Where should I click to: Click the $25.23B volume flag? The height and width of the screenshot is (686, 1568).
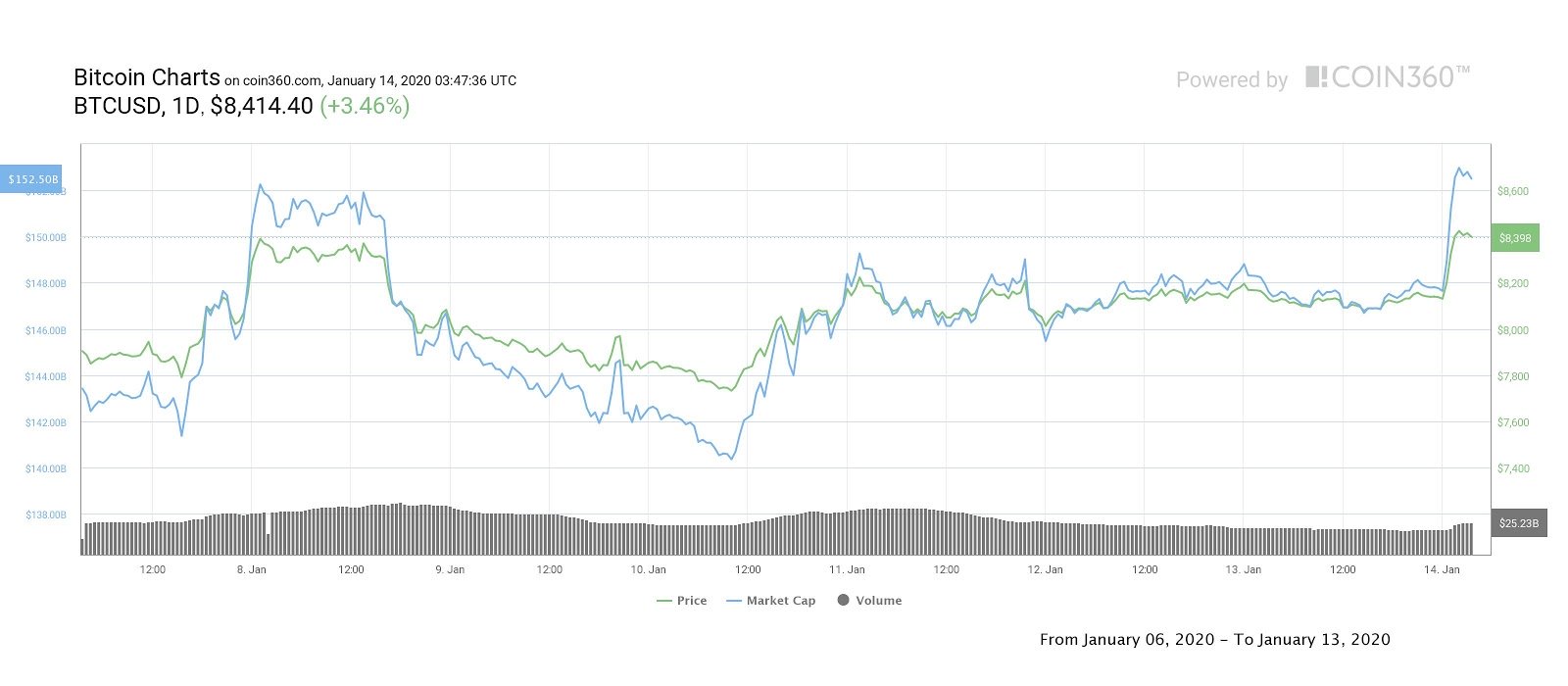(1518, 523)
